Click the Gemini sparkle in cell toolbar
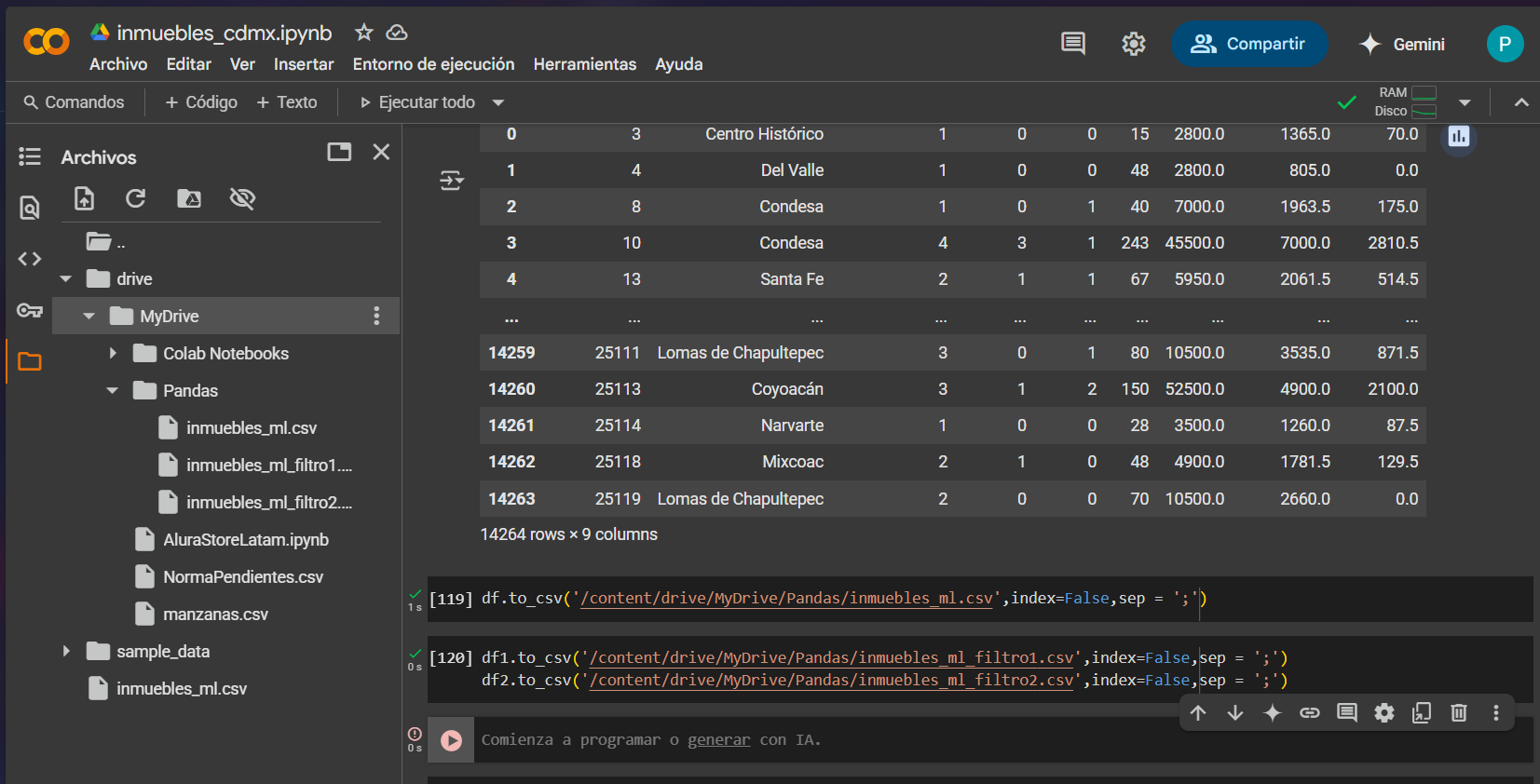The image size is (1540, 784). point(1273,712)
